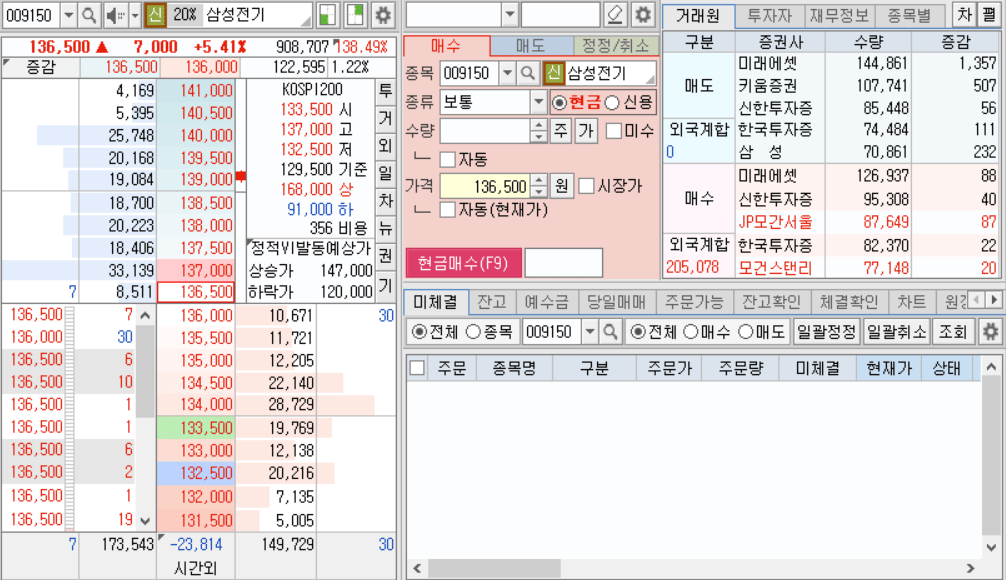Open the 잔고 tab in lower panel

pos(492,302)
